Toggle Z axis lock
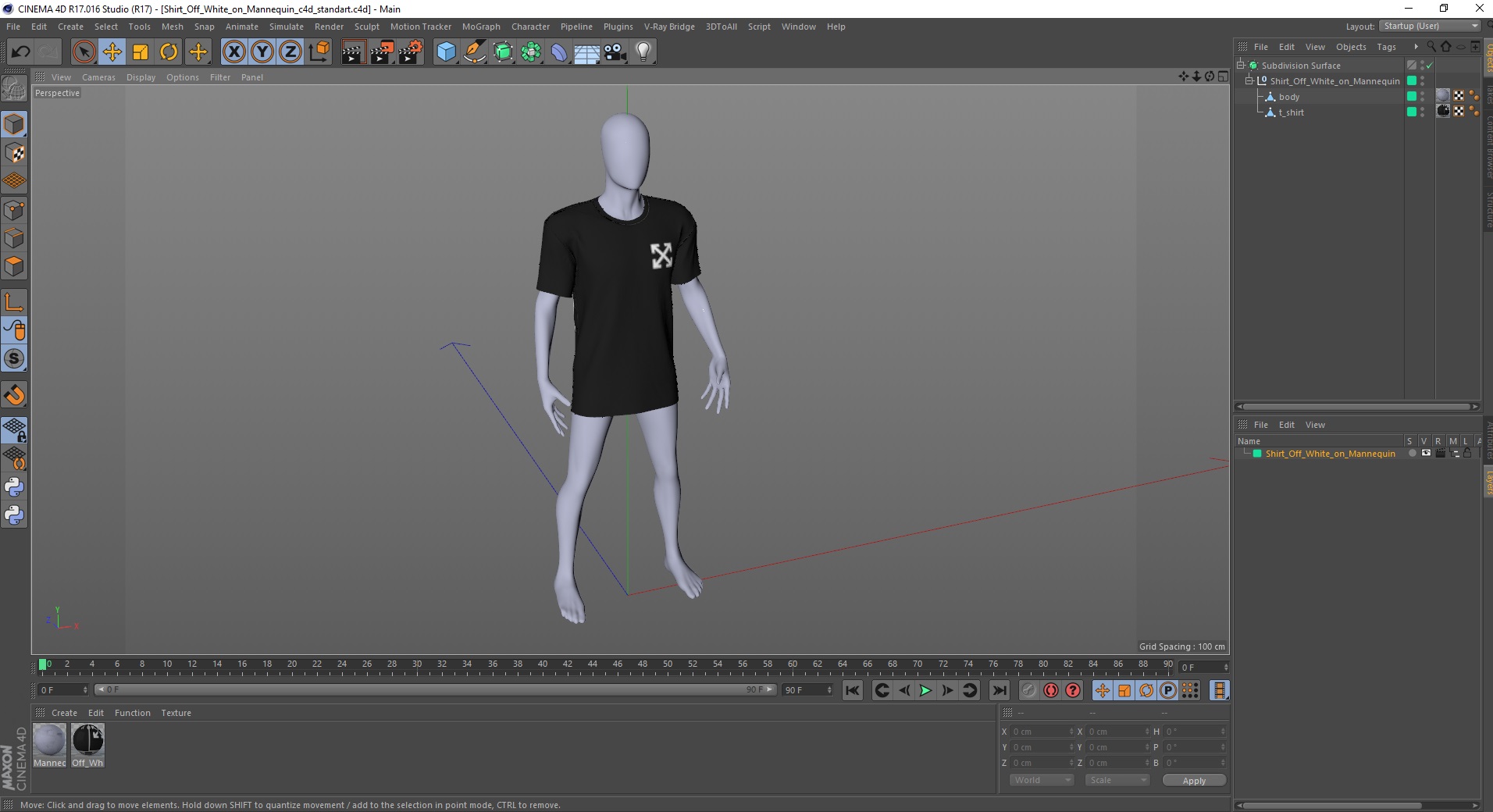 290,52
